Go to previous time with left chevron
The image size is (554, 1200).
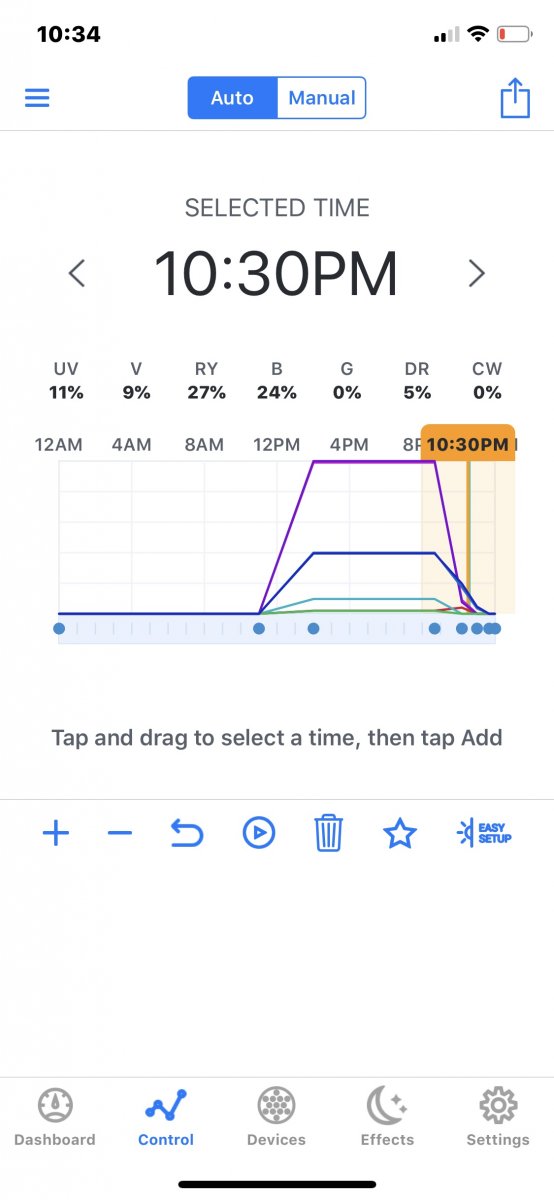77,272
